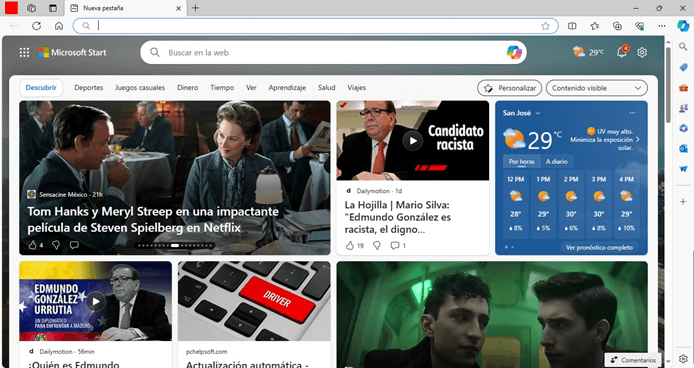694x368 pixels.
Task: Open Copilot sidebar icon at top right
Action: point(683,26)
